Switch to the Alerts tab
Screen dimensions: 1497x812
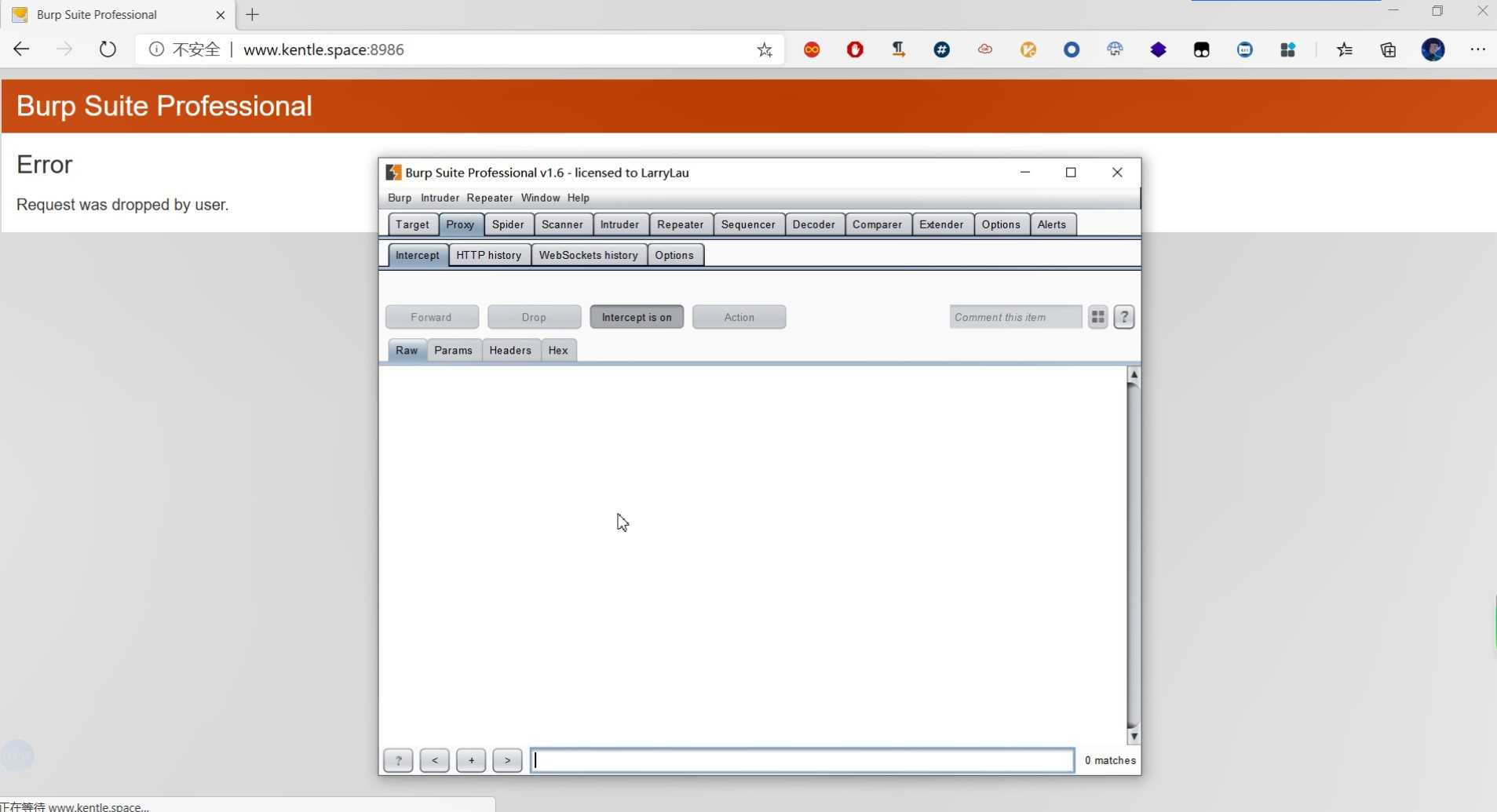[1052, 224]
